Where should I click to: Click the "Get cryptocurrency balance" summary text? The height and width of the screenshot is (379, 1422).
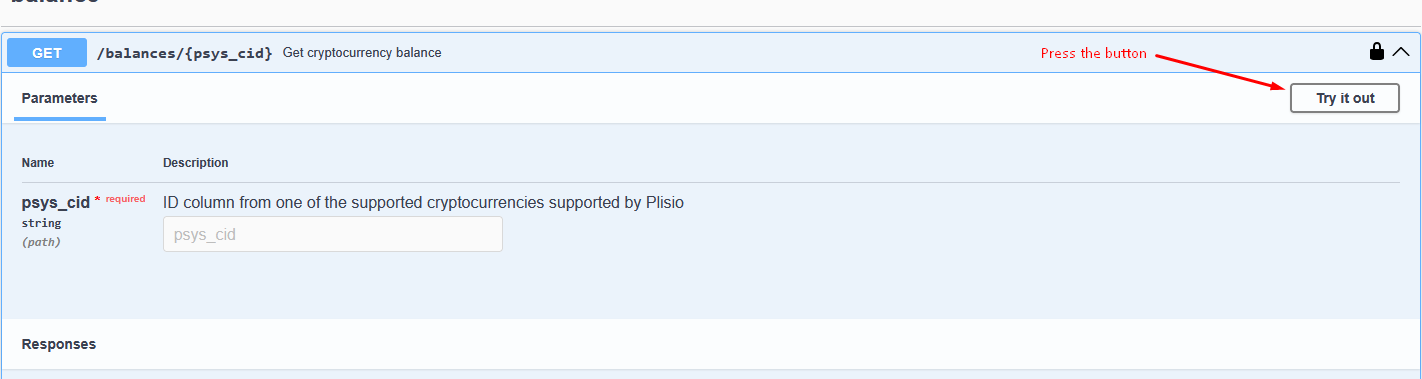[362, 53]
